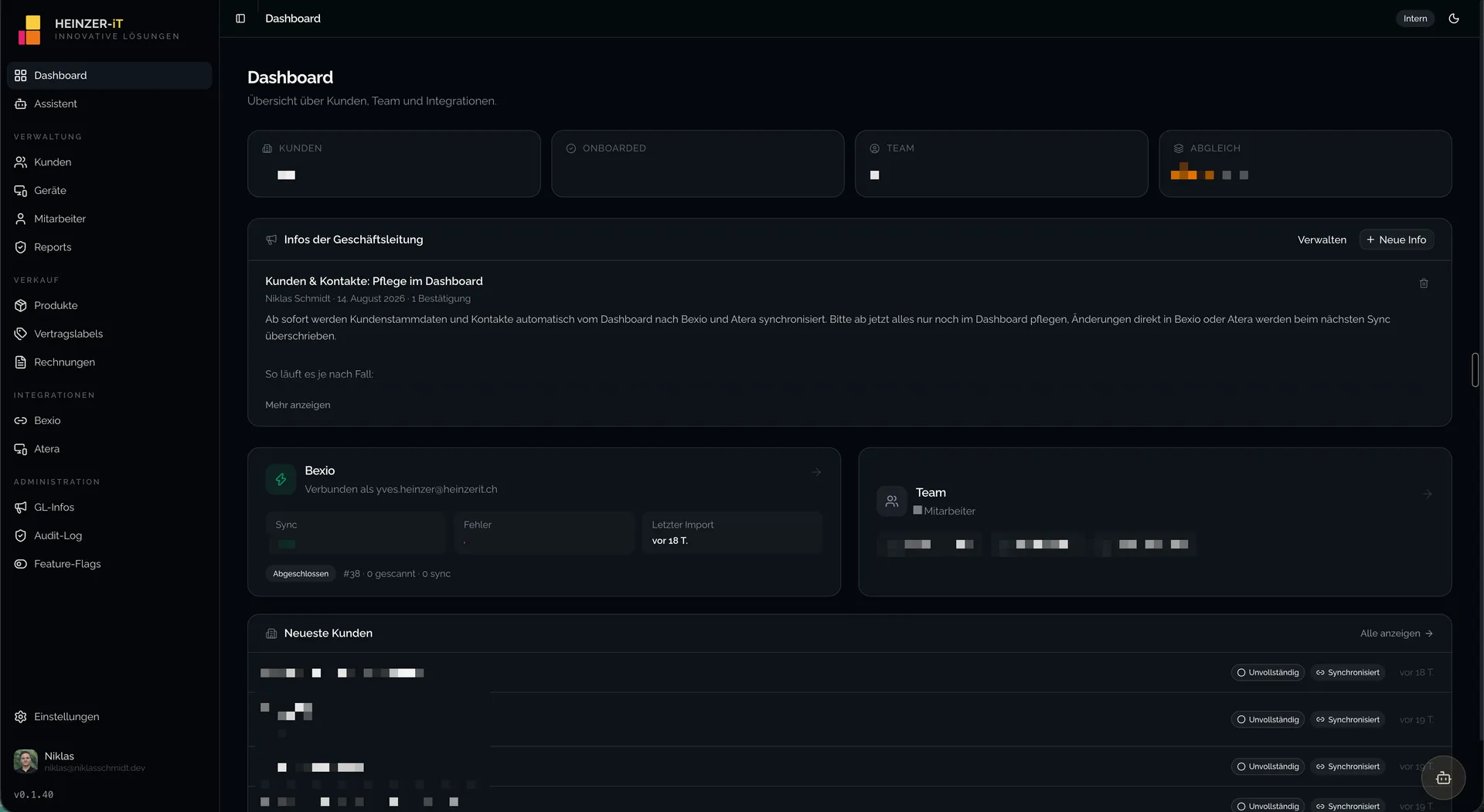Click the floating assistant bot button
This screenshot has height=812, width=1484.
point(1443,778)
